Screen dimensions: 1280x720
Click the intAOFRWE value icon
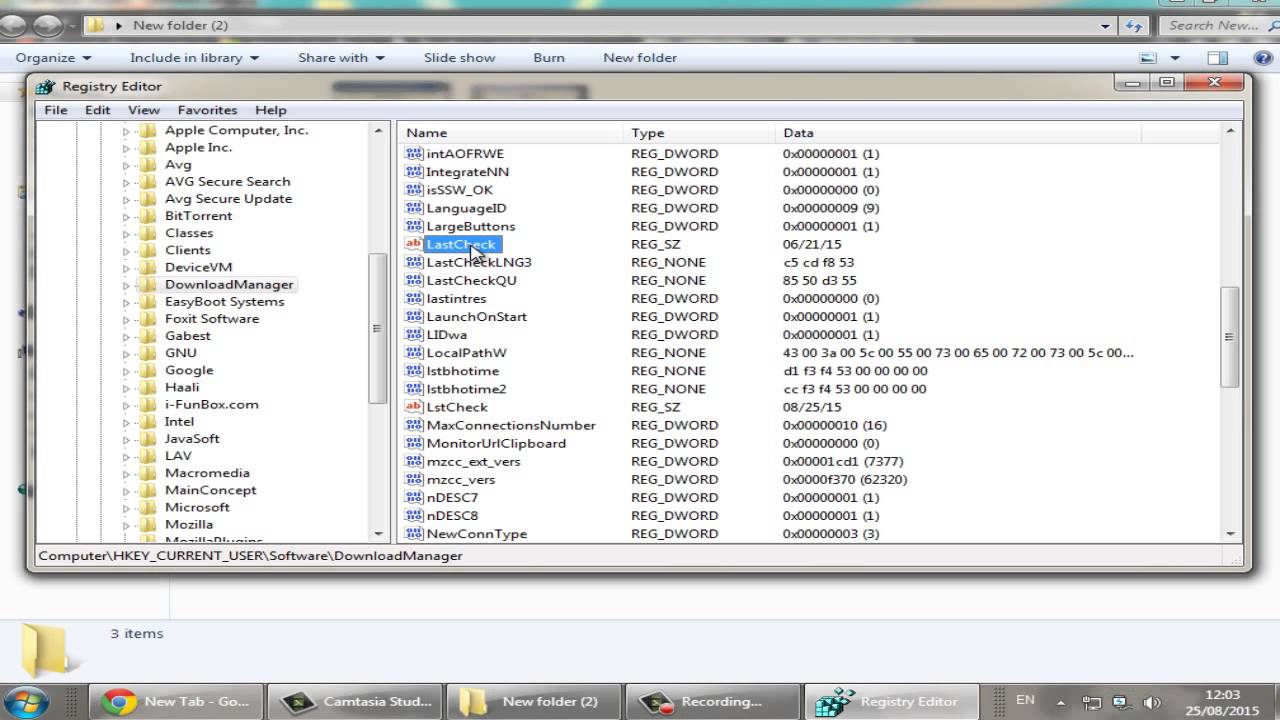pos(414,154)
